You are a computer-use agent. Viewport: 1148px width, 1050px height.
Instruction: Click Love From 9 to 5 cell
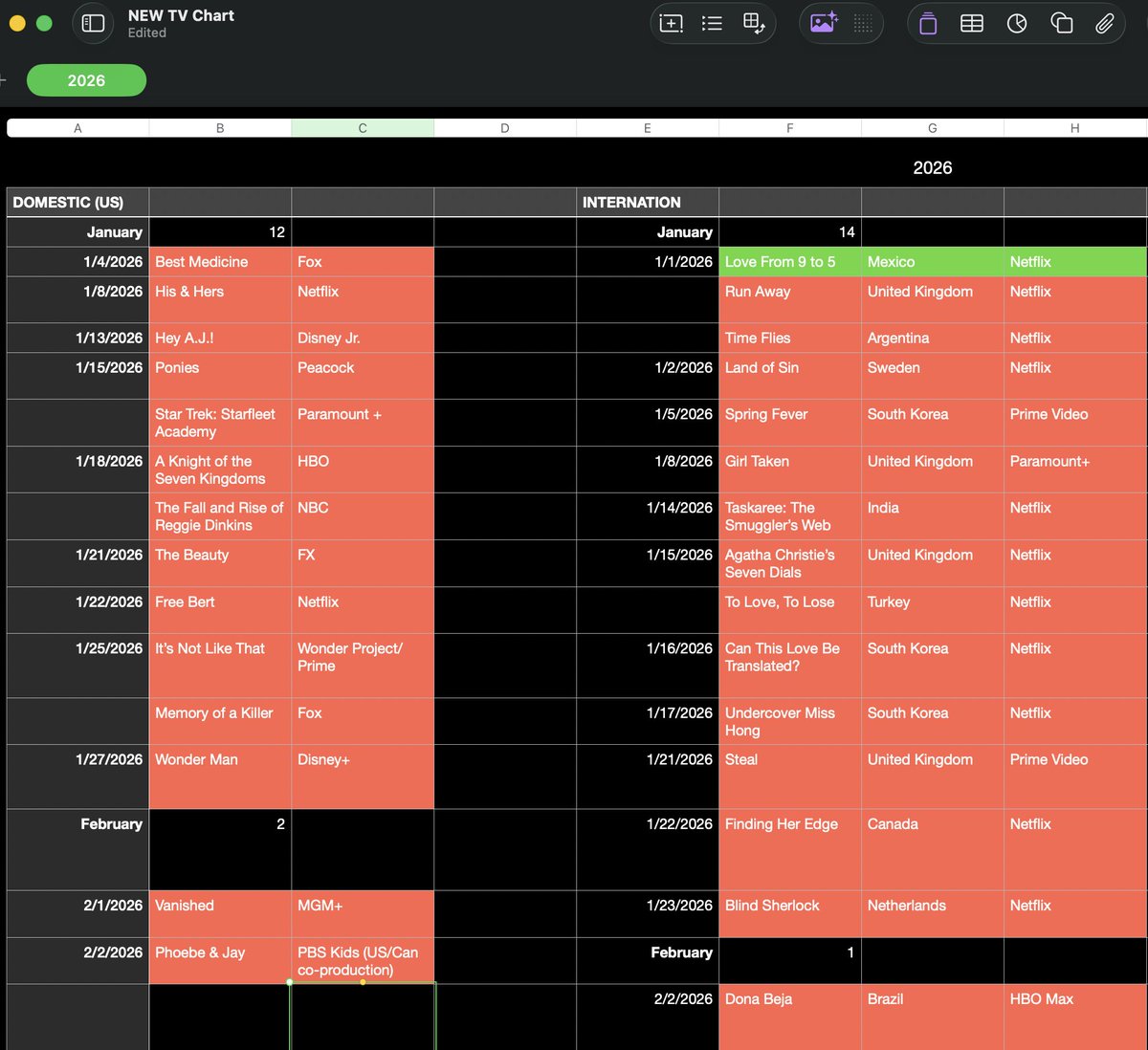[x=790, y=262]
